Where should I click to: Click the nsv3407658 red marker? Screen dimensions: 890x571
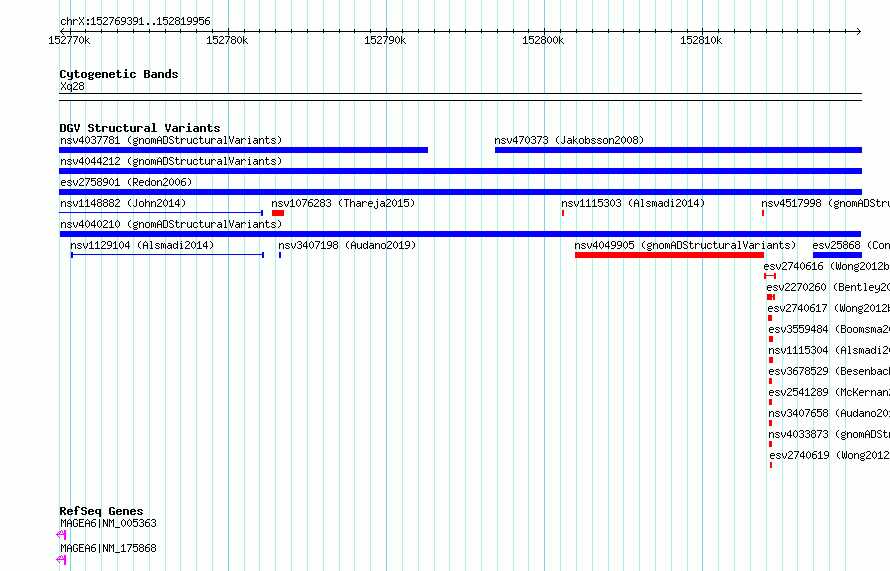(x=770, y=423)
